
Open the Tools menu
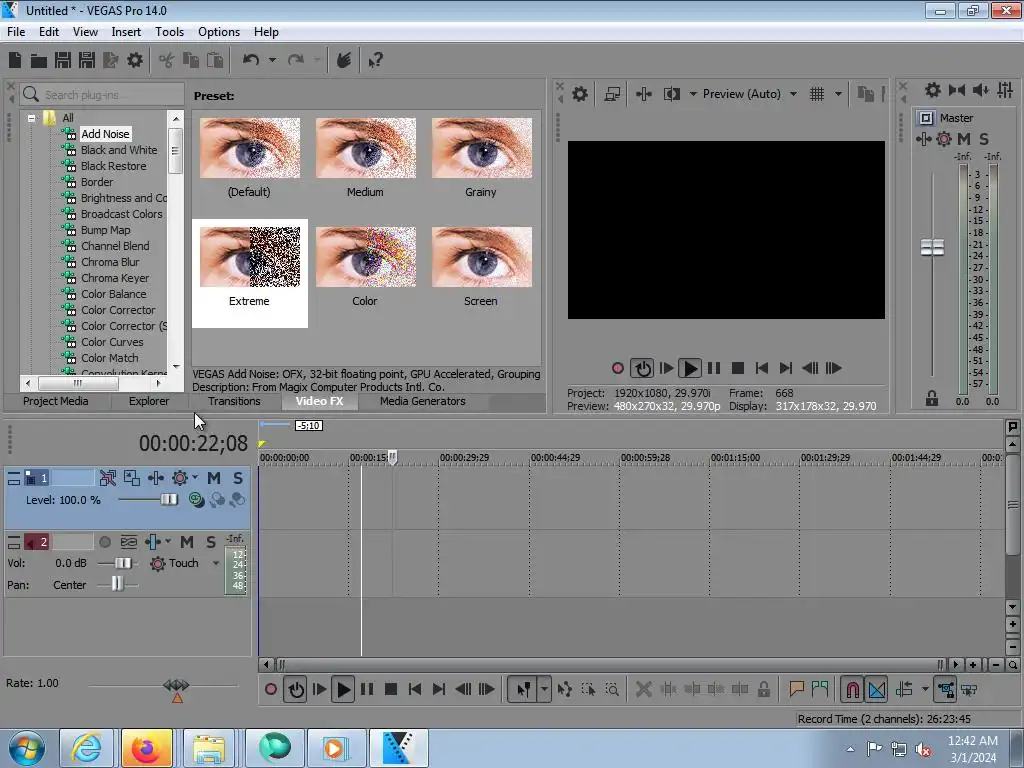(x=169, y=32)
